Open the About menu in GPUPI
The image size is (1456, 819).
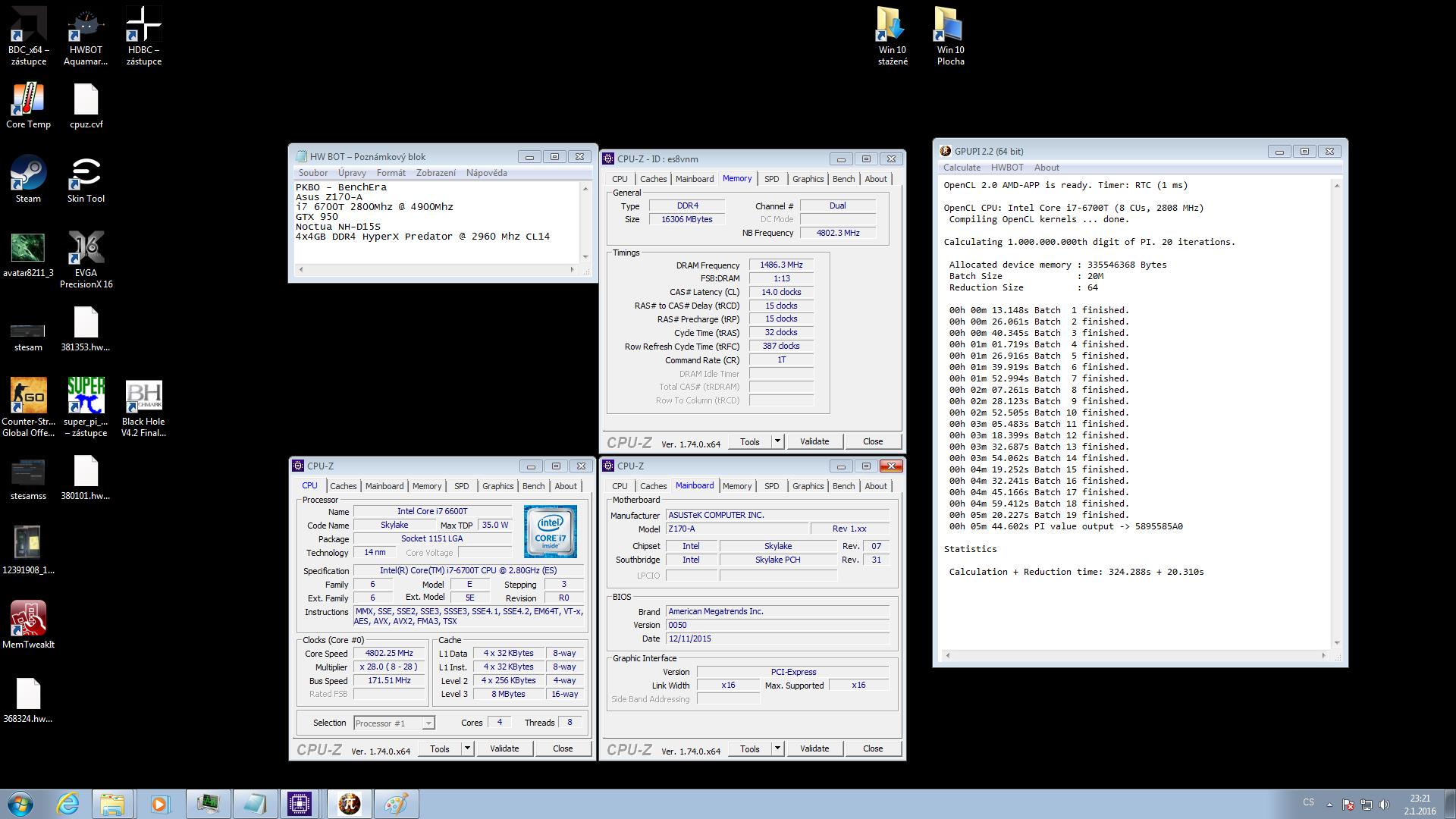[x=1046, y=168]
